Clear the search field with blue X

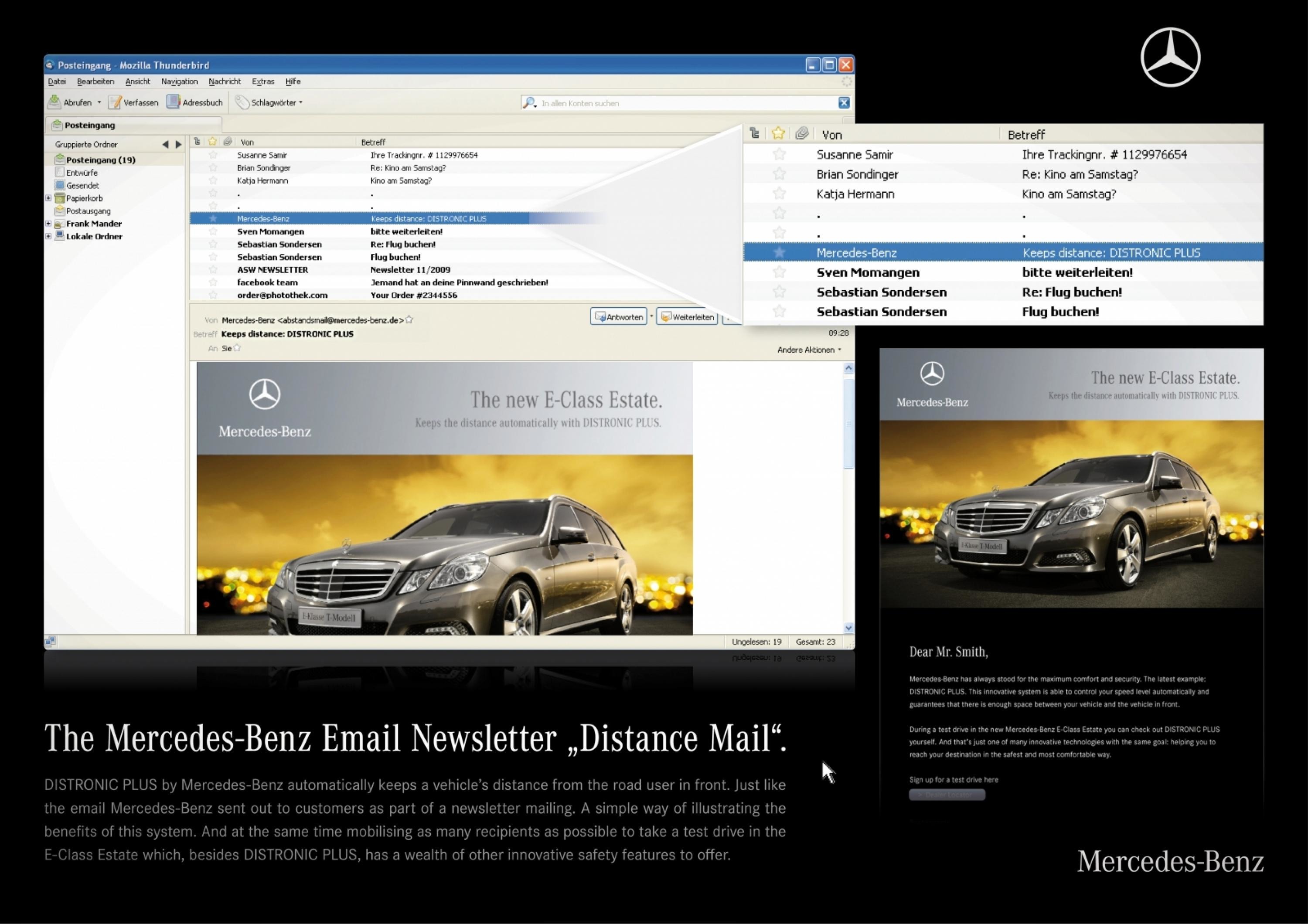click(x=844, y=102)
